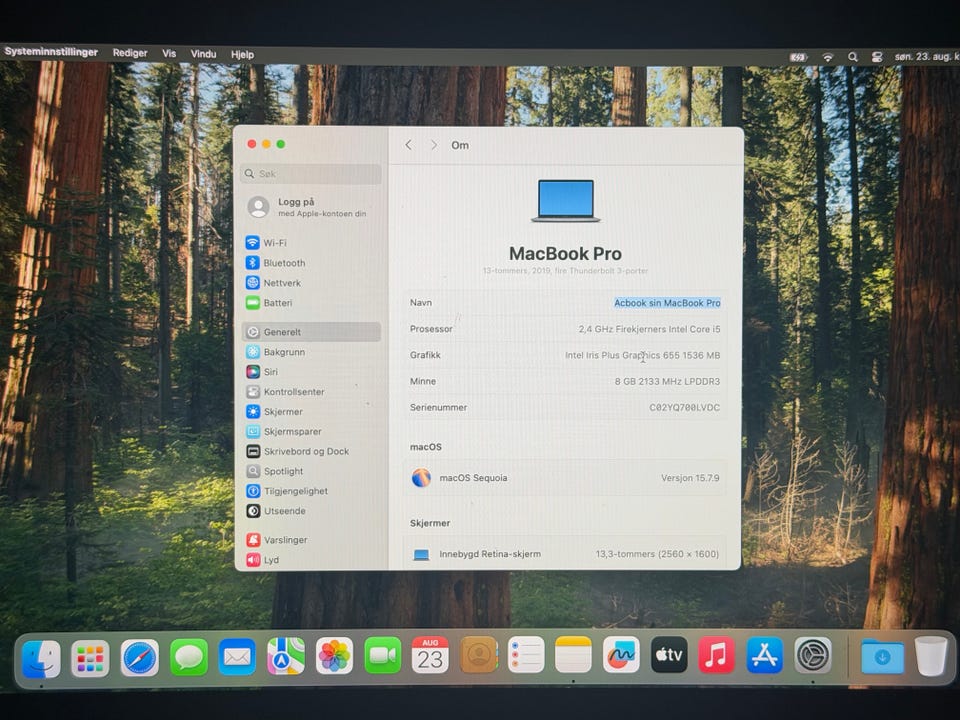Open Calendar from the Dock

tap(430, 655)
